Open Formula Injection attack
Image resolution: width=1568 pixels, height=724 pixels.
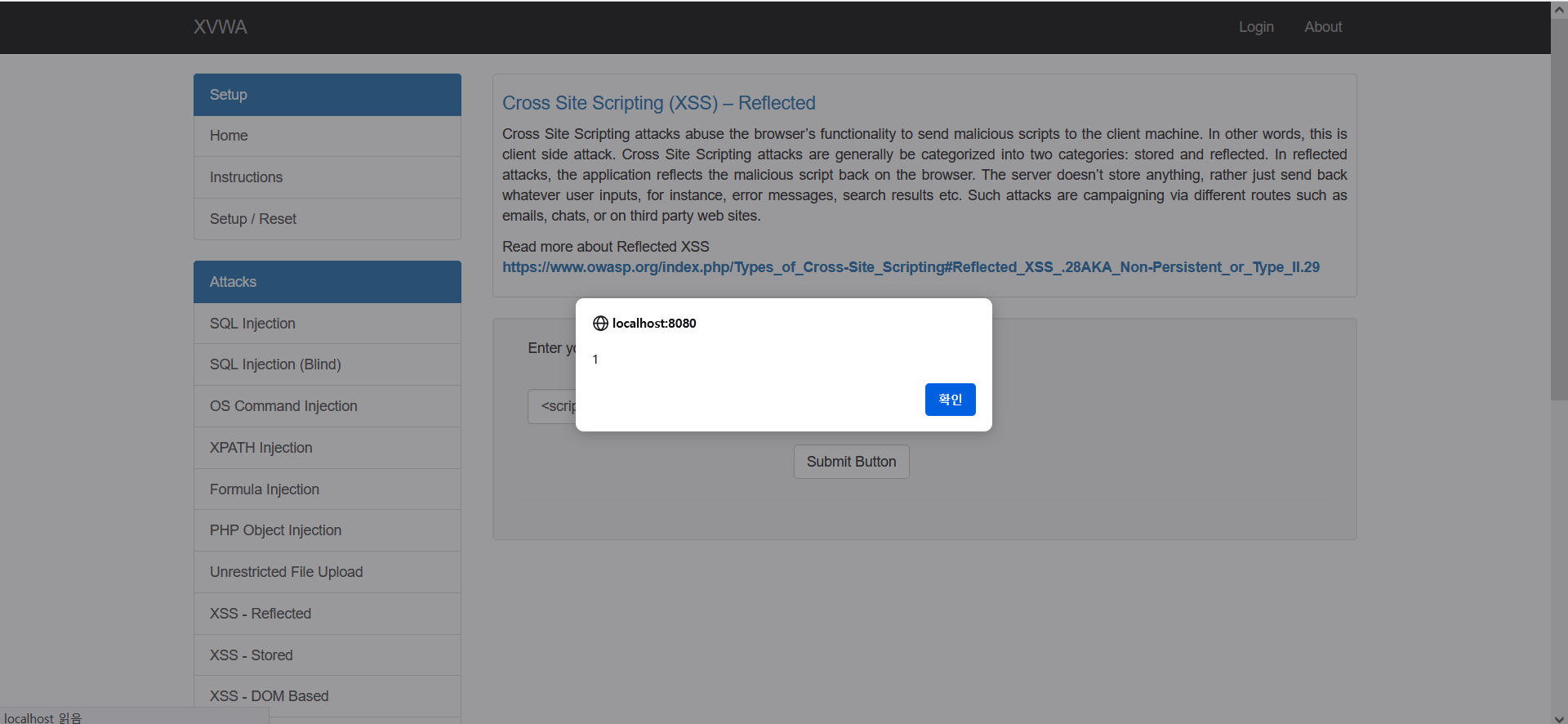tap(264, 489)
